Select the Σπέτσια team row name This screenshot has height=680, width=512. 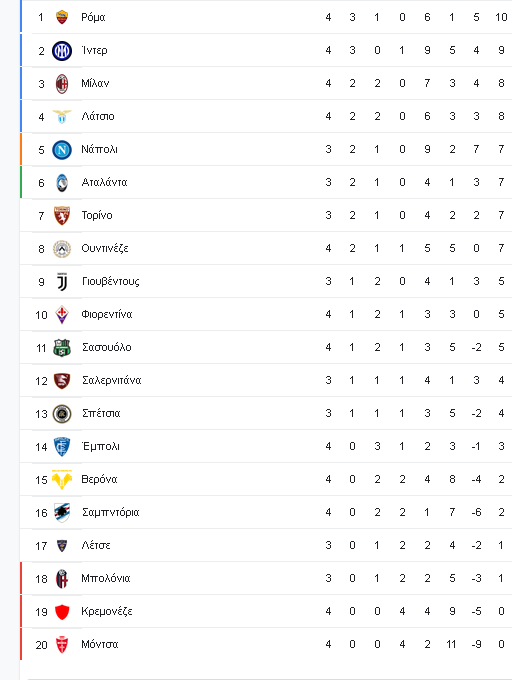tap(101, 413)
